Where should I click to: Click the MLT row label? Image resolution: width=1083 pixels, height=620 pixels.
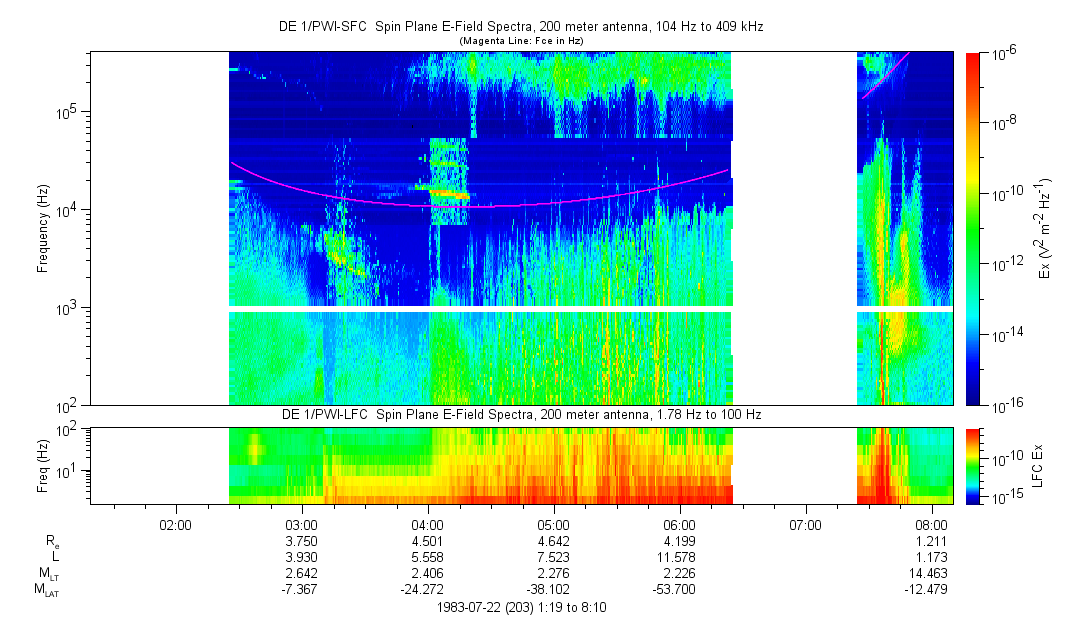[x=47, y=573]
